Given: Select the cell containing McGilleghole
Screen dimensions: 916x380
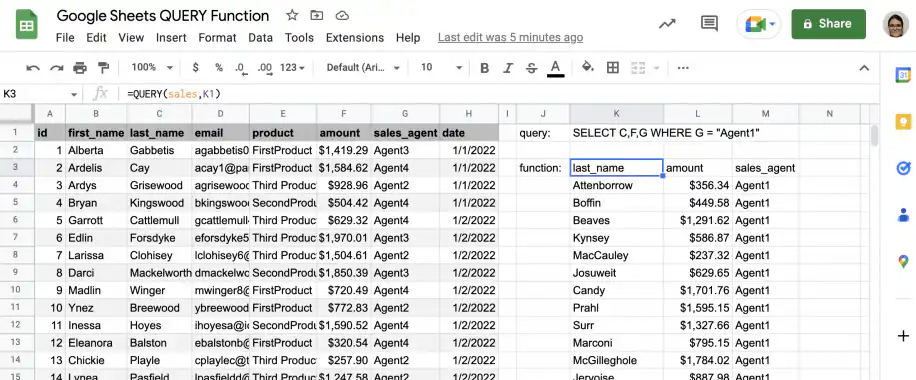Looking at the screenshot, I should click(616, 361).
